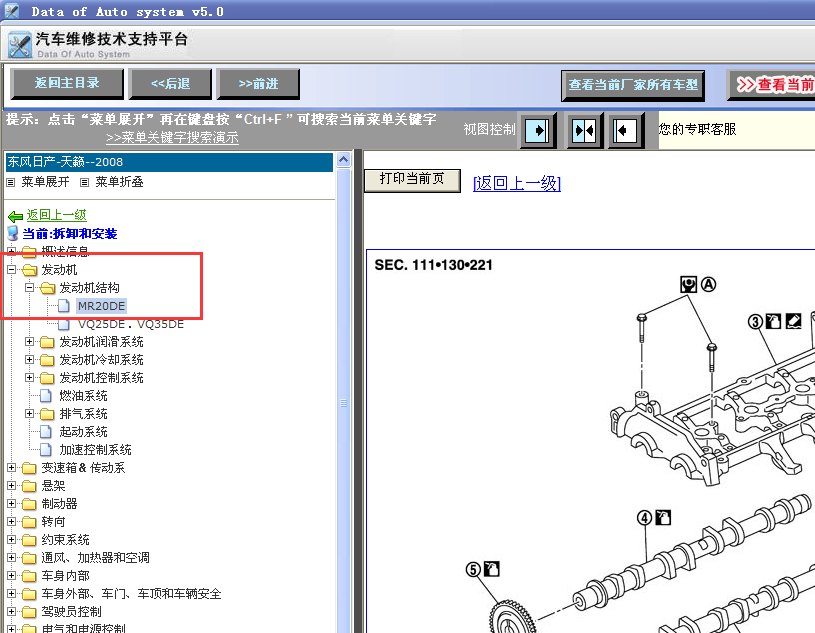Click the 菜单展开 expand-all icon
The height and width of the screenshot is (633, 815).
tap(10, 182)
